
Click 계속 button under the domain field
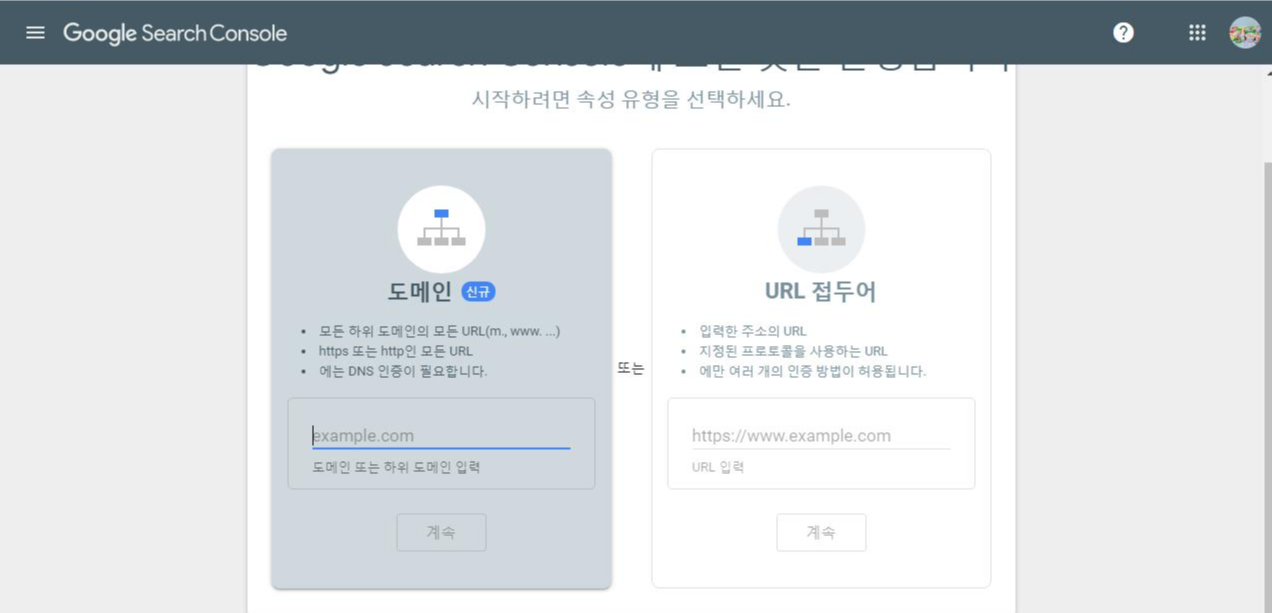coord(441,533)
